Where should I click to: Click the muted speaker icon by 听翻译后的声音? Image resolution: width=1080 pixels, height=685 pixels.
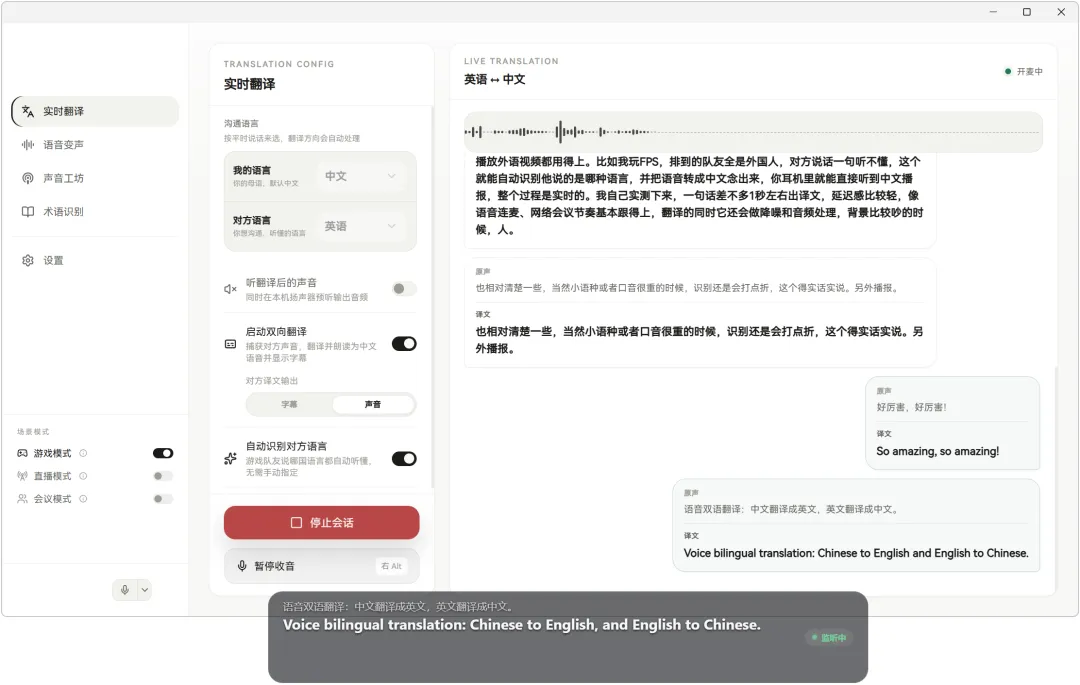point(230,289)
